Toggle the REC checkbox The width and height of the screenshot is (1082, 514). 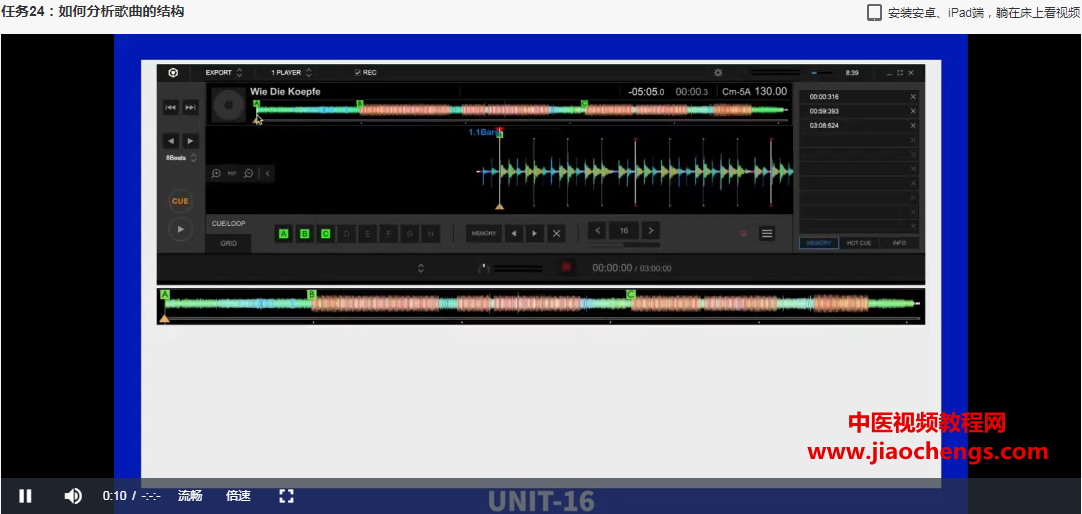coord(357,72)
